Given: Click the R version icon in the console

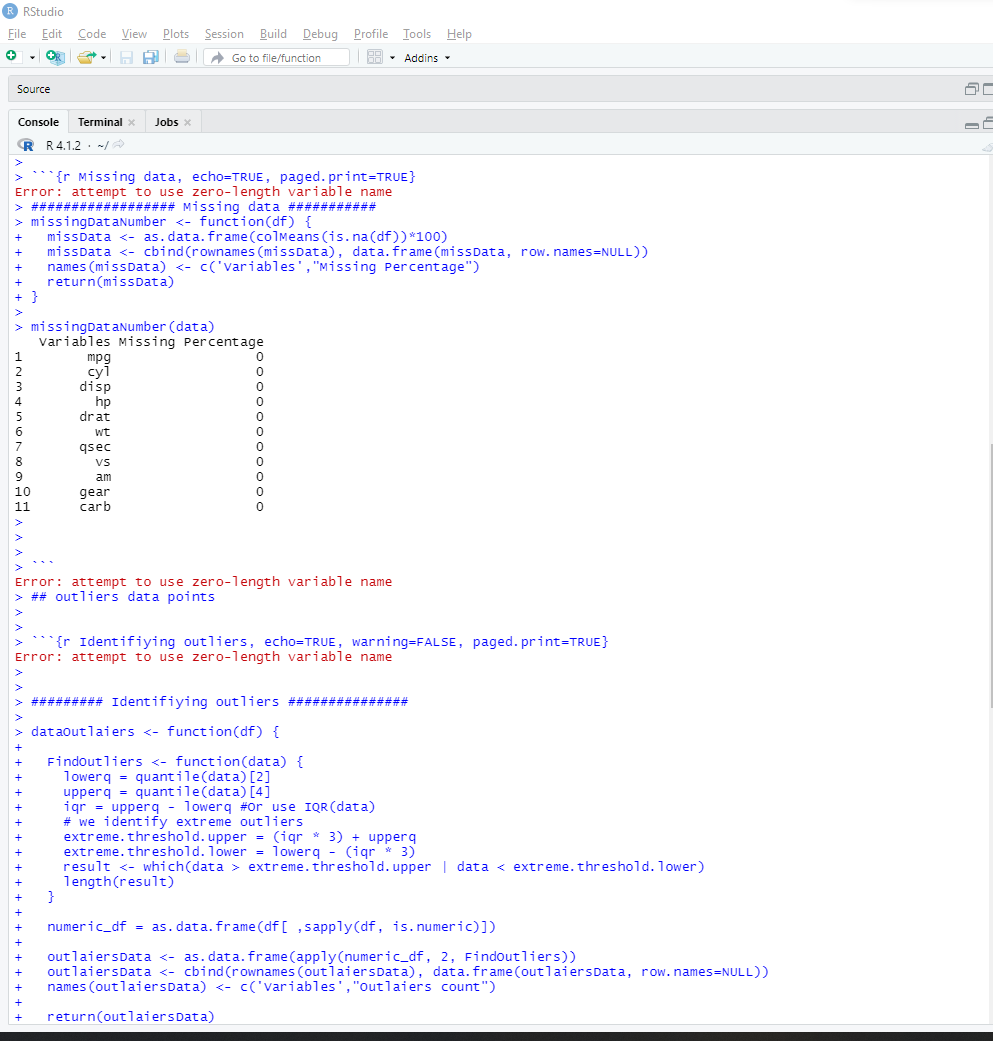Looking at the screenshot, I should click(25, 143).
